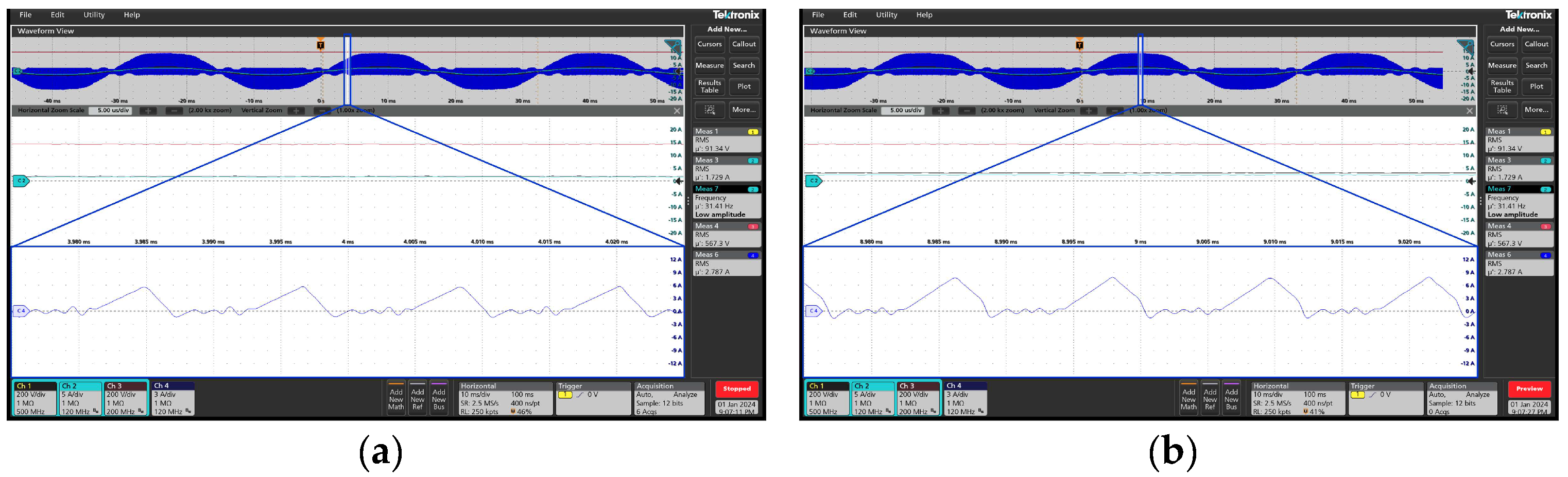Click the Cursors button in left scope
The image size is (1568, 477).
pos(709,44)
